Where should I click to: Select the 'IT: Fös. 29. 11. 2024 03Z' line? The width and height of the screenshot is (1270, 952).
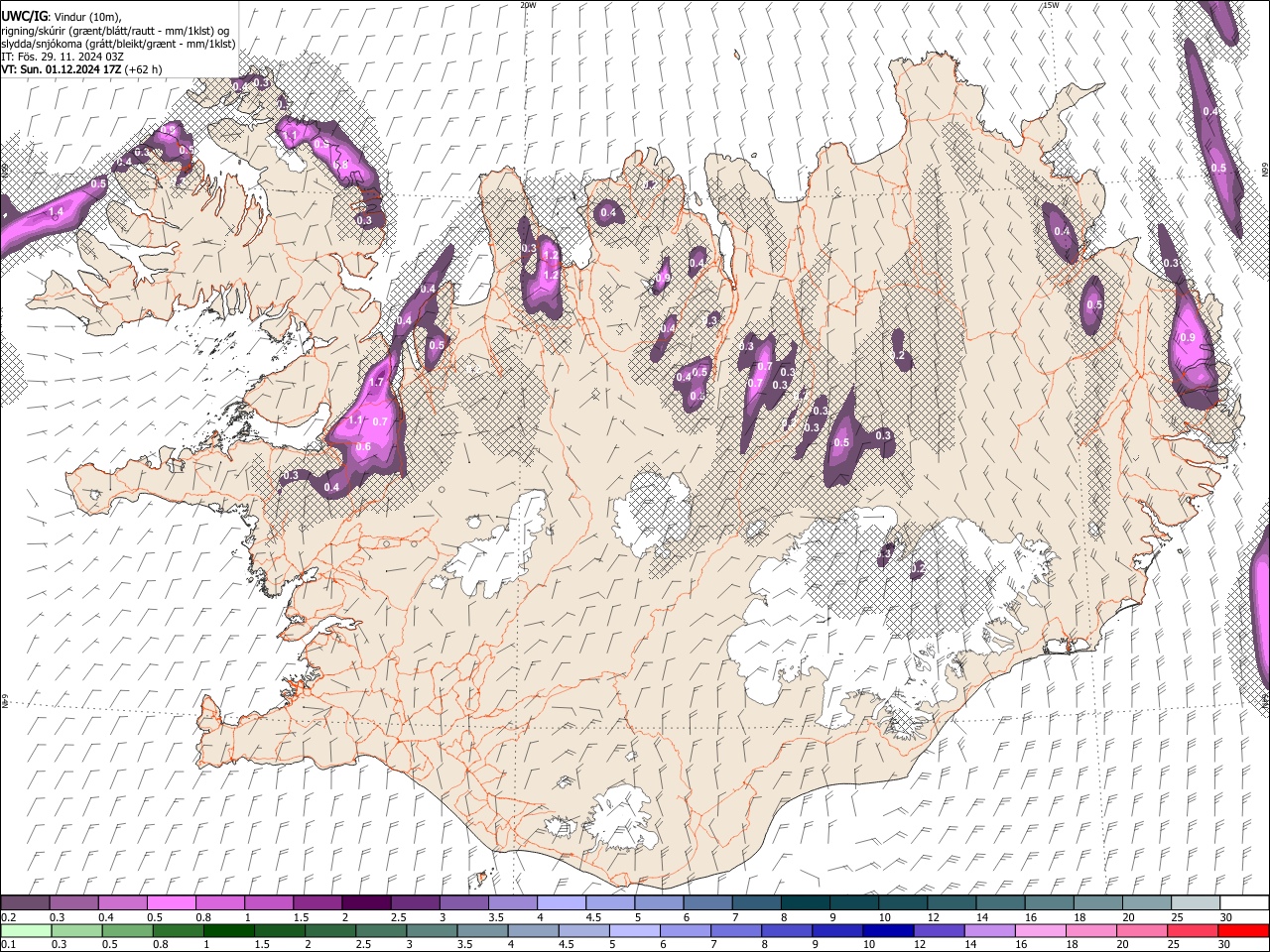click(x=63, y=57)
